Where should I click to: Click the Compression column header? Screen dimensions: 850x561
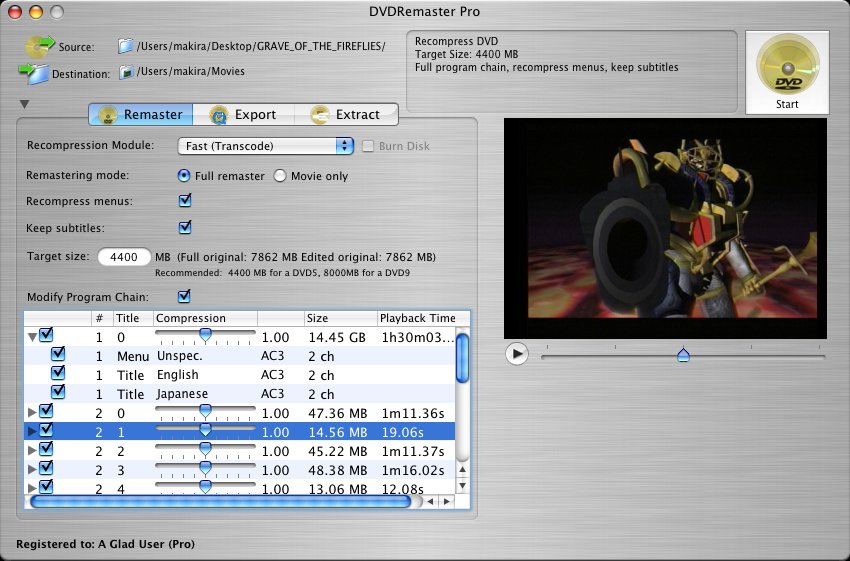[206, 318]
